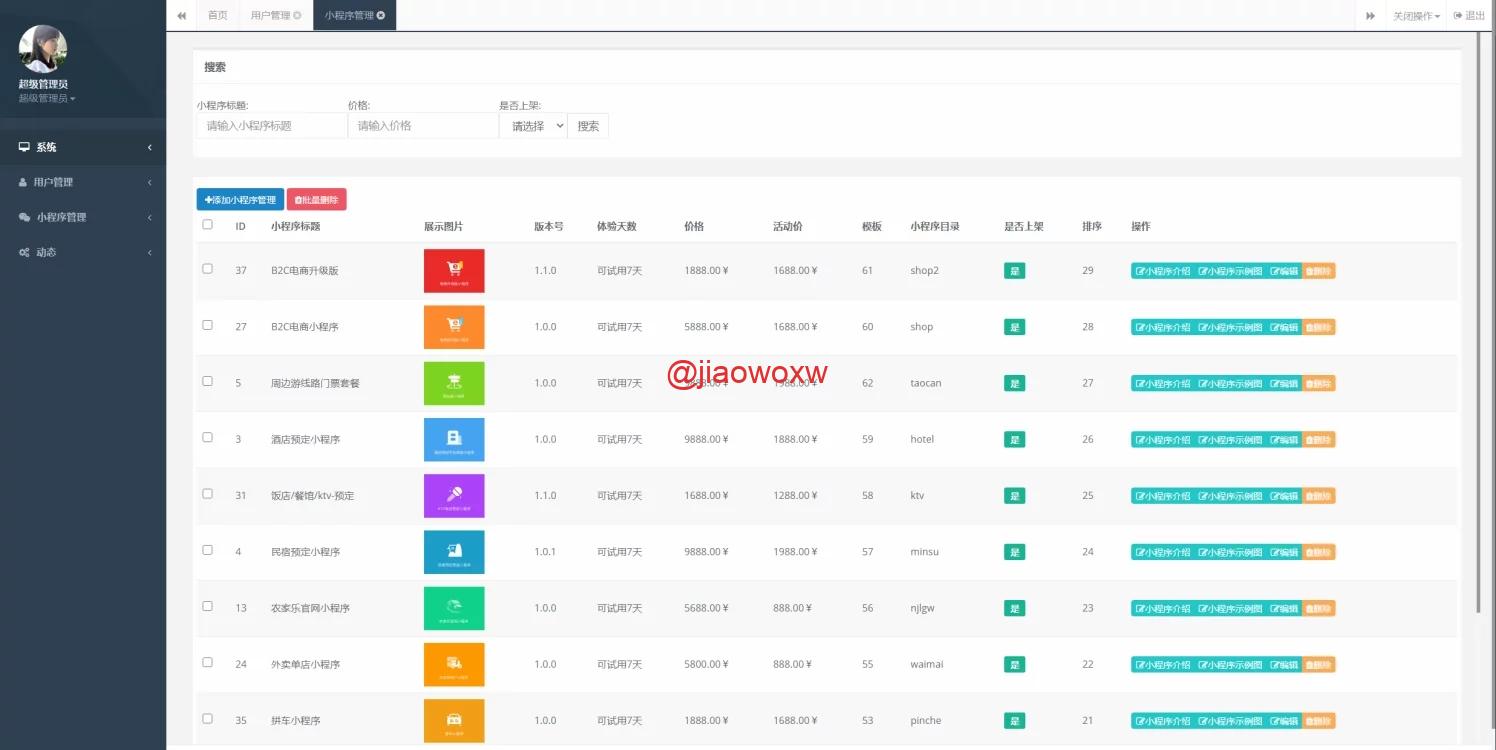This screenshot has width=1496, height=750.
Task: Click 编辑 for 拼车小程序 row
Action: (x=1284, y=720)
